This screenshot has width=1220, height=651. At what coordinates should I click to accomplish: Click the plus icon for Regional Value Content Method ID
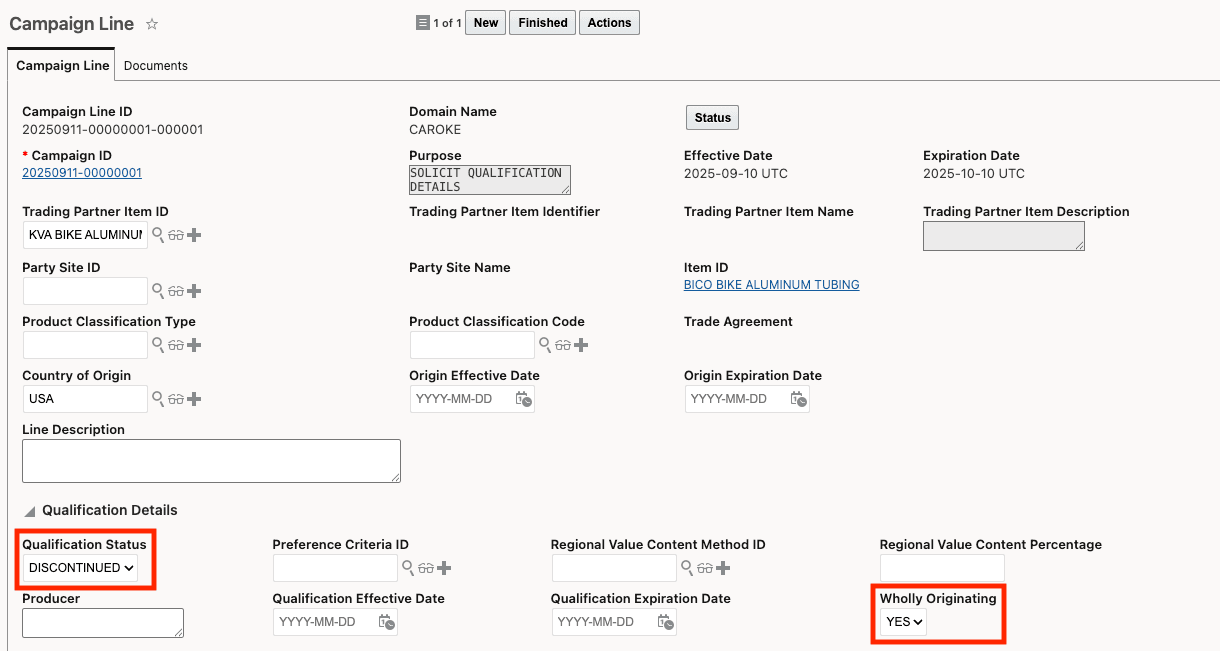pyautogui.click(x=722, y=568)
